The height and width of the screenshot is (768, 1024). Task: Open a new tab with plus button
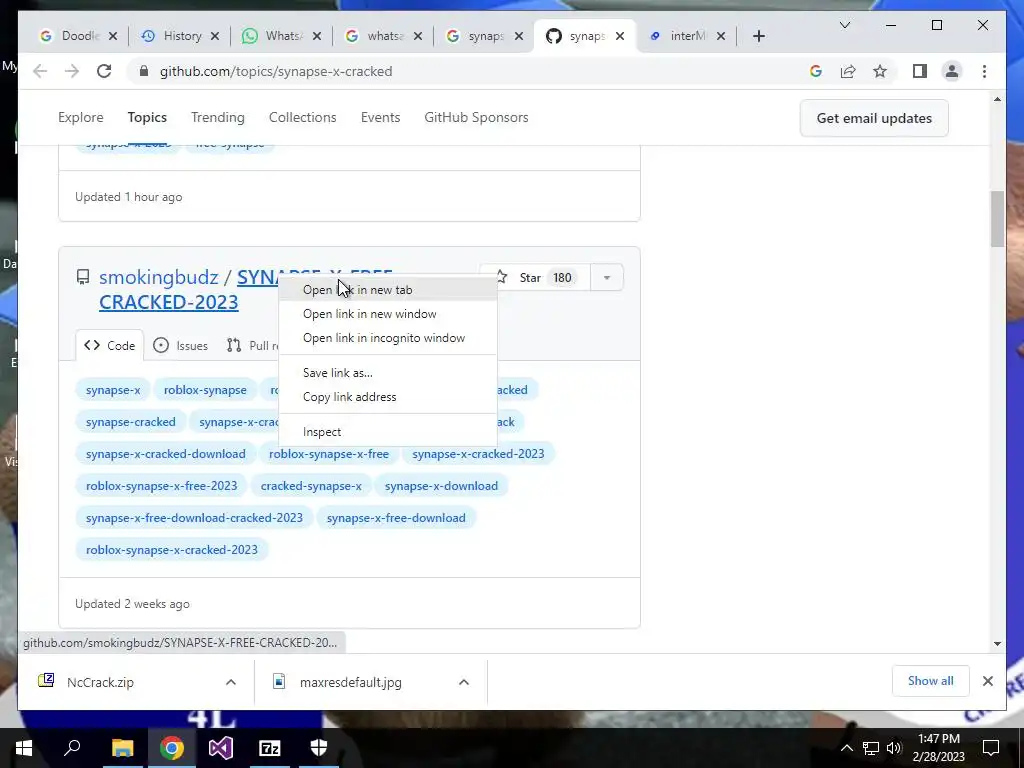pyautogui.click(x=758, y=36)
